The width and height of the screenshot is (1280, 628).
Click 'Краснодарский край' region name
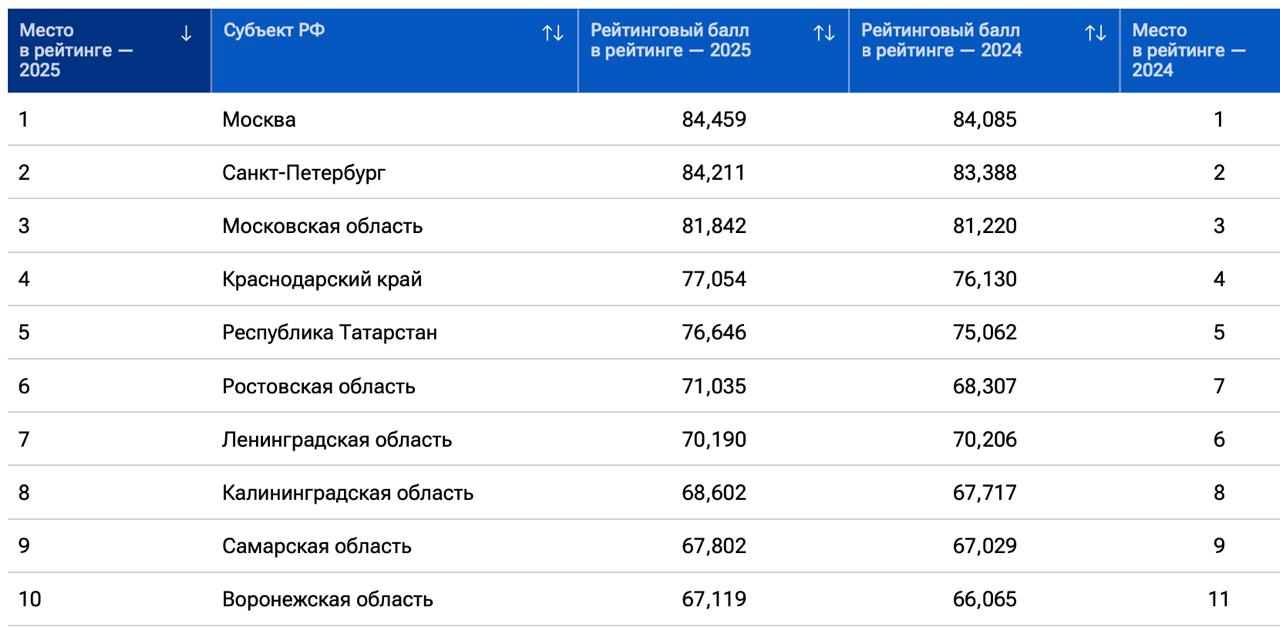click(322, 280)
